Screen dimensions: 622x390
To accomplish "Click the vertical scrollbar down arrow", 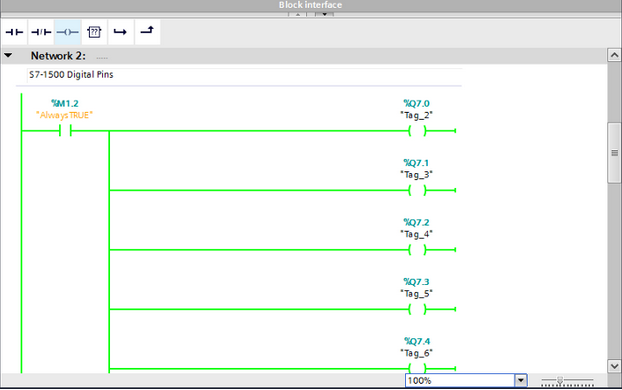I will click(614, 366).
